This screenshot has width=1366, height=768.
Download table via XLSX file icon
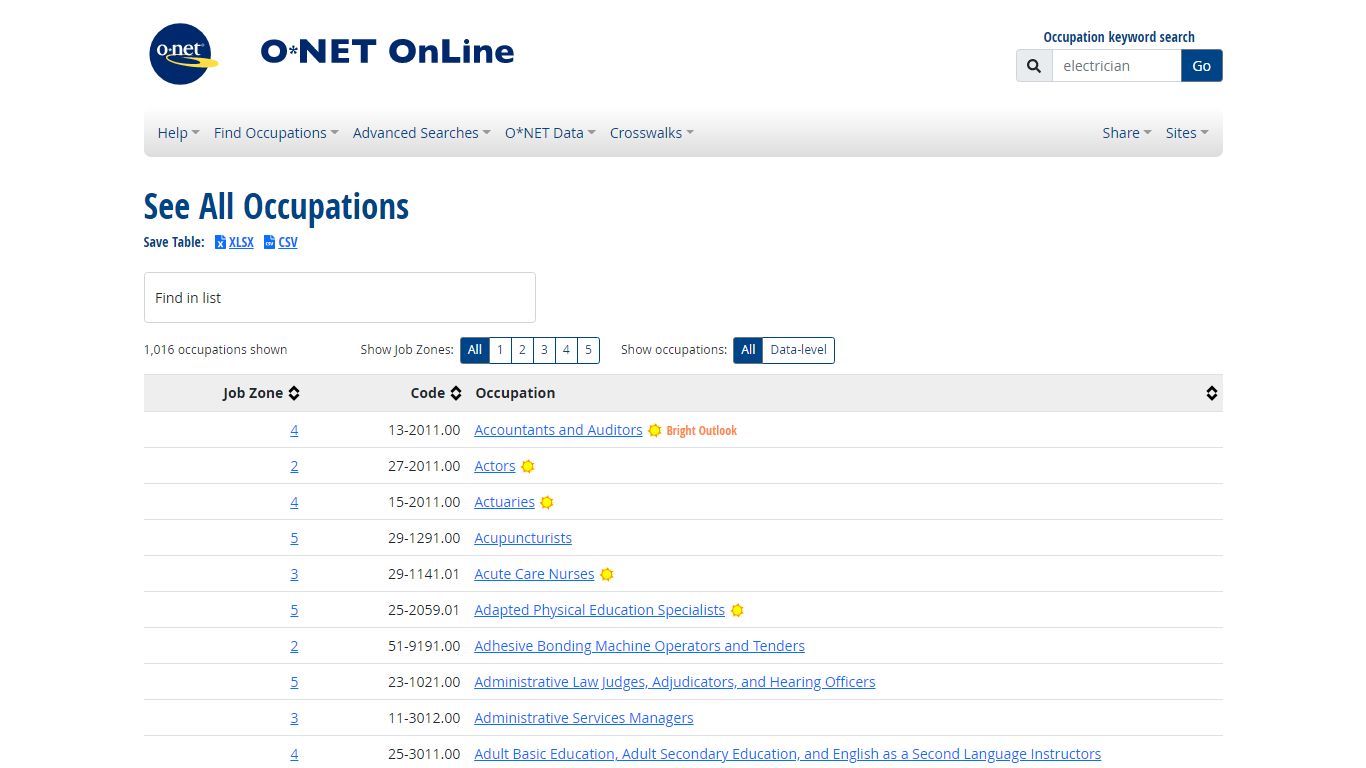tap(220, 242)
